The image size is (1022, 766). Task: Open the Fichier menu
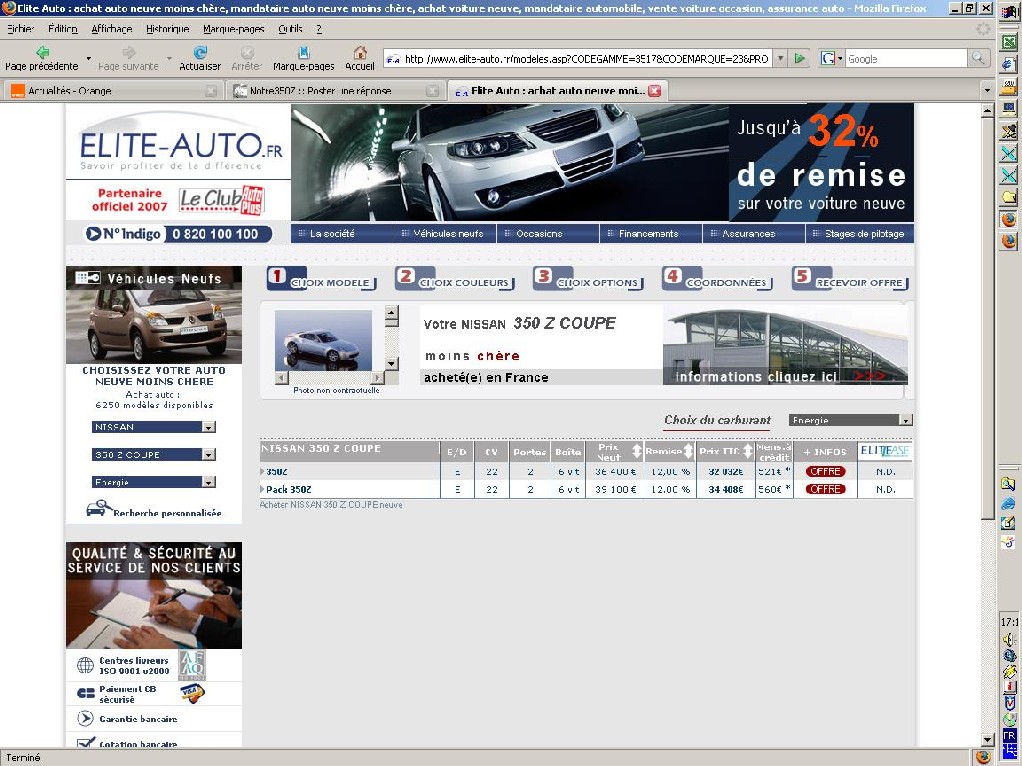pos(20,29)
